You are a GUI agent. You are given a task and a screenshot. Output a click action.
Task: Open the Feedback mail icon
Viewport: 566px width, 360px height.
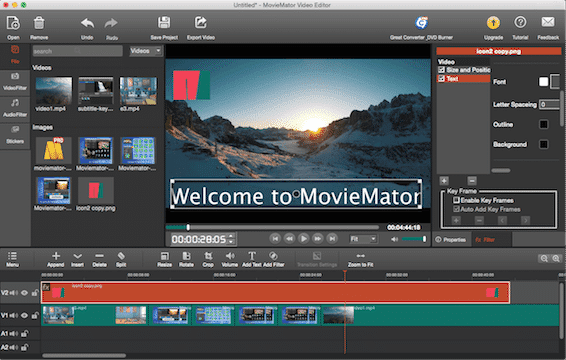[548, 22]
